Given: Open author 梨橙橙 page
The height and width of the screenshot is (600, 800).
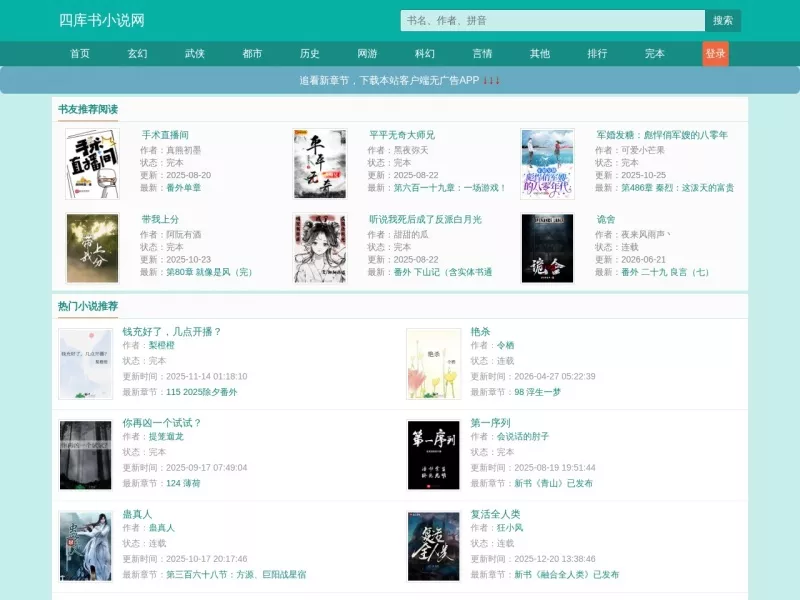Looking at the screenshot, I should (162, 345).
